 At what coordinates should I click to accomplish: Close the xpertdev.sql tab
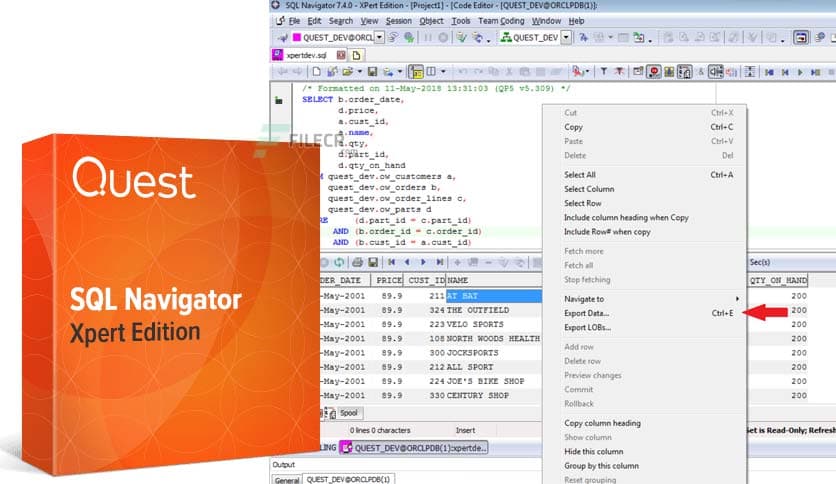click(341, 55)
